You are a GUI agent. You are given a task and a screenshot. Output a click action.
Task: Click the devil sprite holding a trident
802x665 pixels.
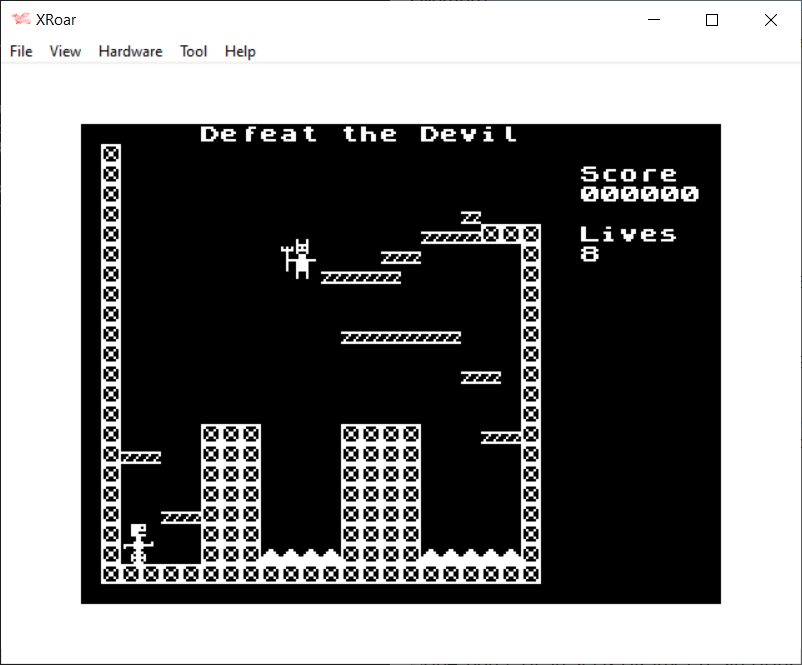tap(299, 259)
